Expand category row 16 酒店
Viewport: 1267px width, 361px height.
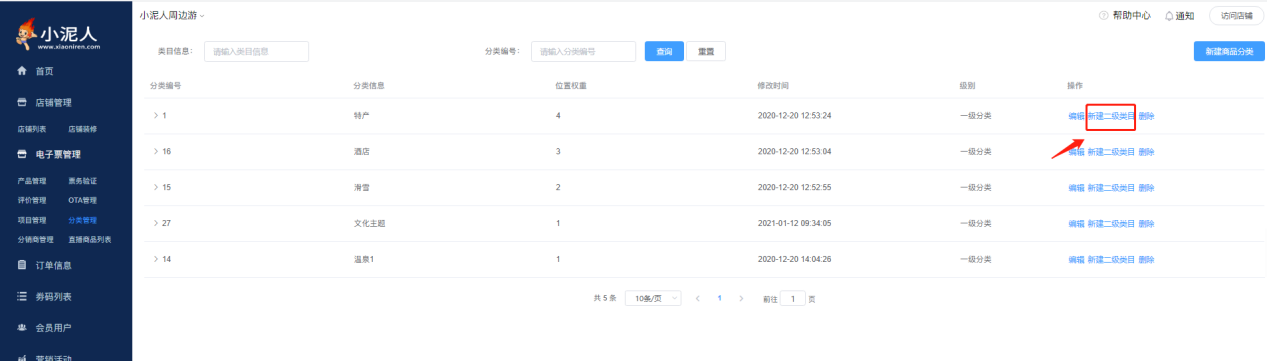click(x=155, y=152)
